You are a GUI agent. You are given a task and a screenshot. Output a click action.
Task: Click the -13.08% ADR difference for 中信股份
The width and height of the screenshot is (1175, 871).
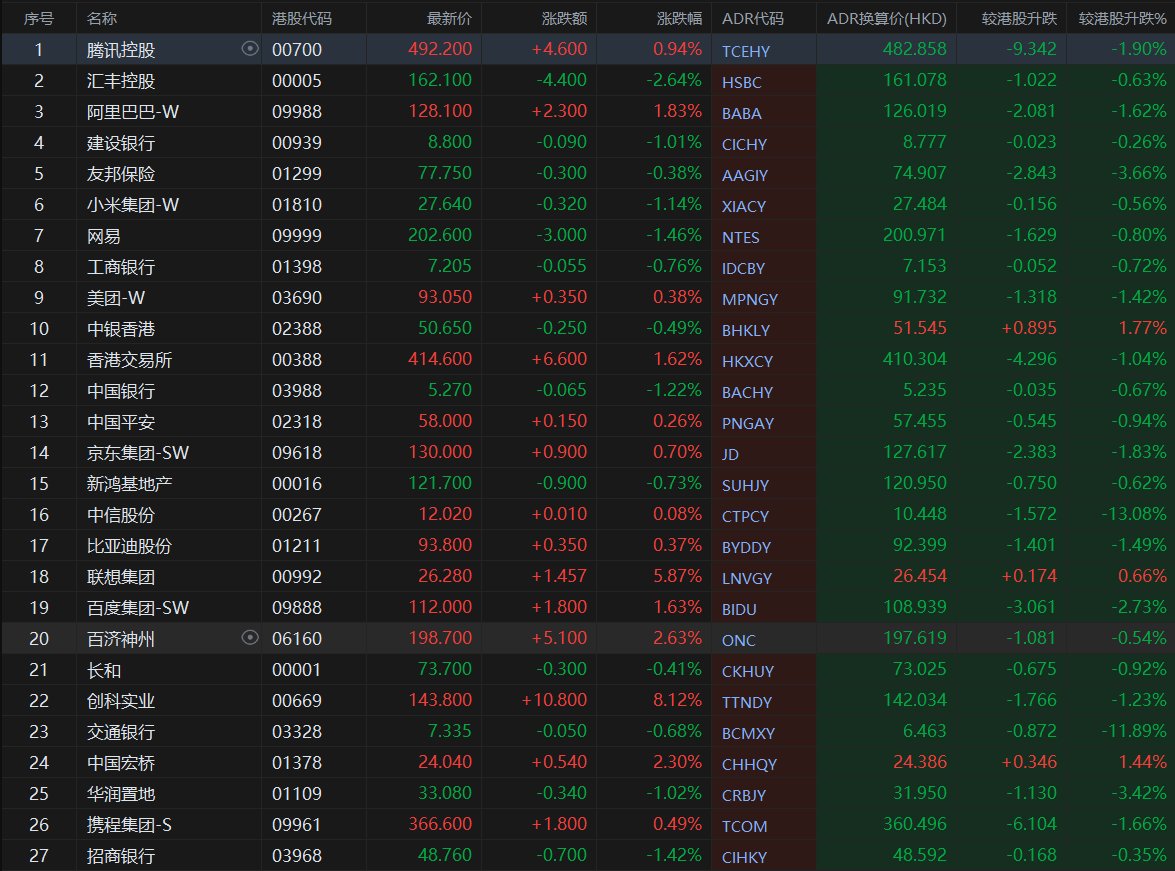pyautogui.click(x=1134, y=513)
